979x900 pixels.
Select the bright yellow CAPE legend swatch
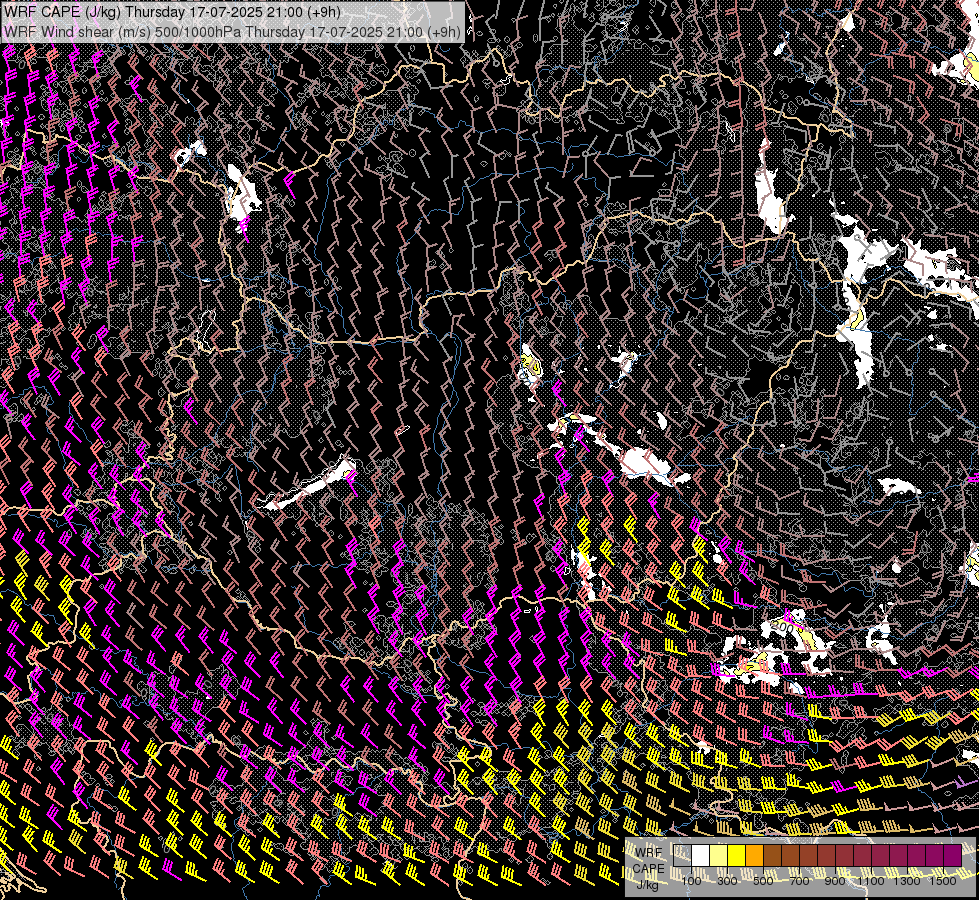736,855
